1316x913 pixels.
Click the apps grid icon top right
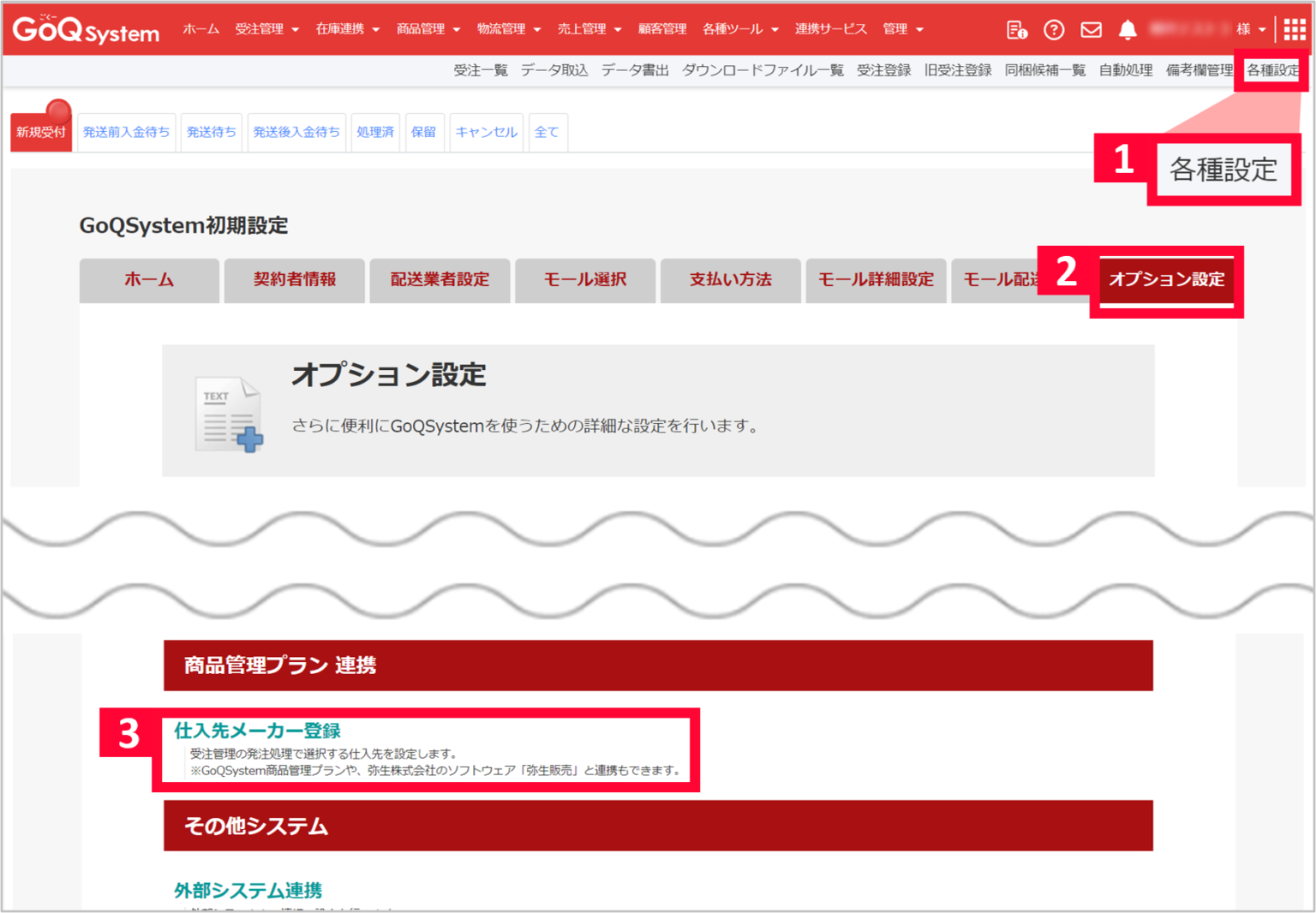pyautogui.click(x=1295, y=29)
